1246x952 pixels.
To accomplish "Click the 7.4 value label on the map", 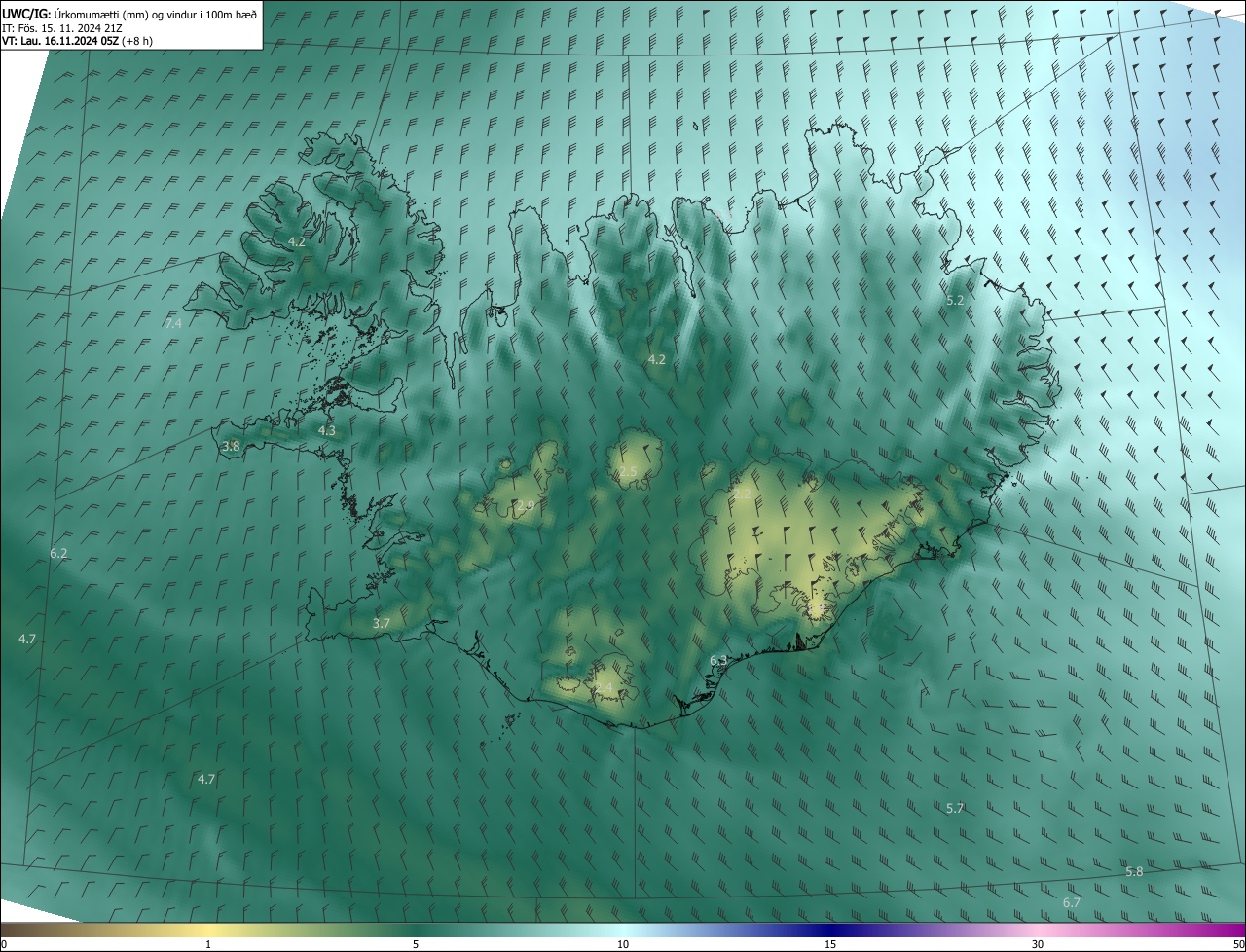I will (x=173, y=323).
